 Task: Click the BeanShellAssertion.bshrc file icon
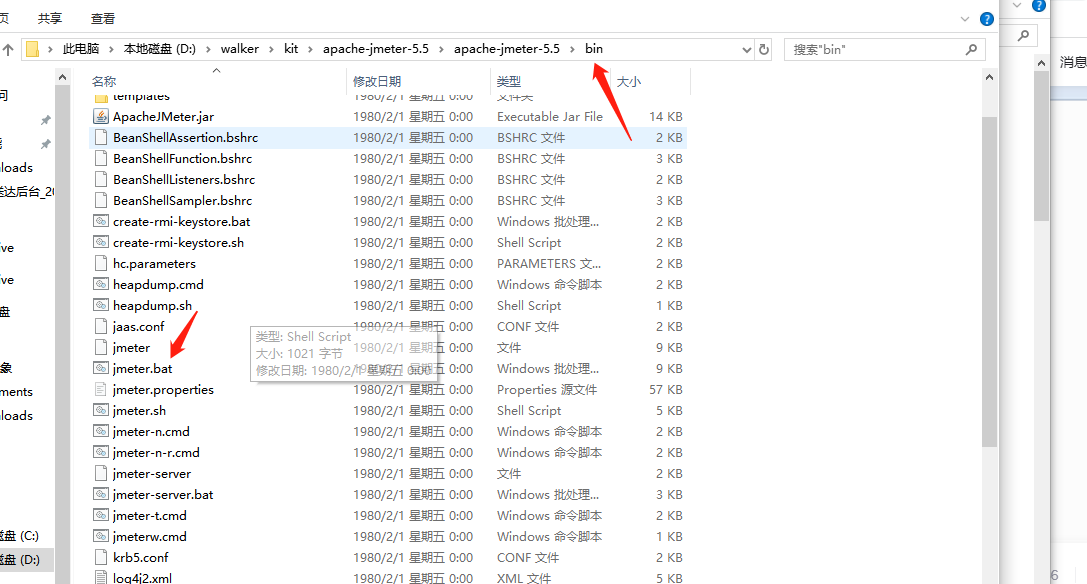pyautogui.click(x=101, y=137)
